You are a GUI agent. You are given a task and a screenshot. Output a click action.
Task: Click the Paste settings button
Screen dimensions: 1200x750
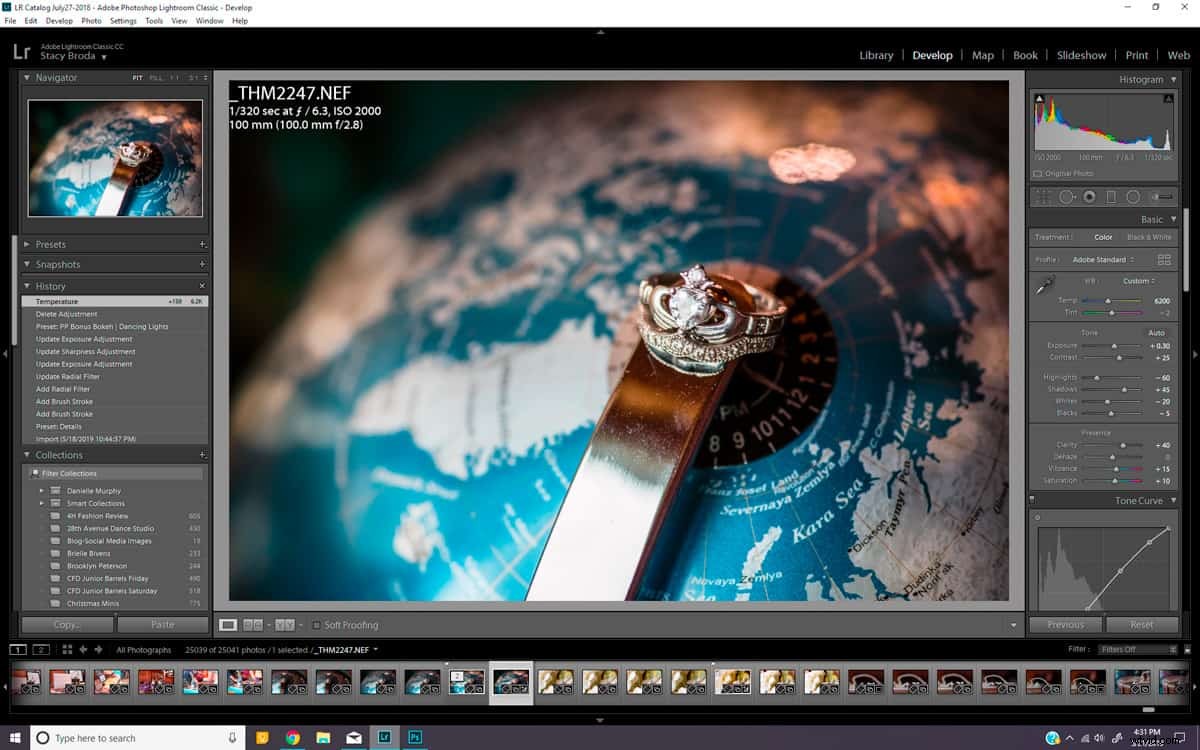pos(163,623)
